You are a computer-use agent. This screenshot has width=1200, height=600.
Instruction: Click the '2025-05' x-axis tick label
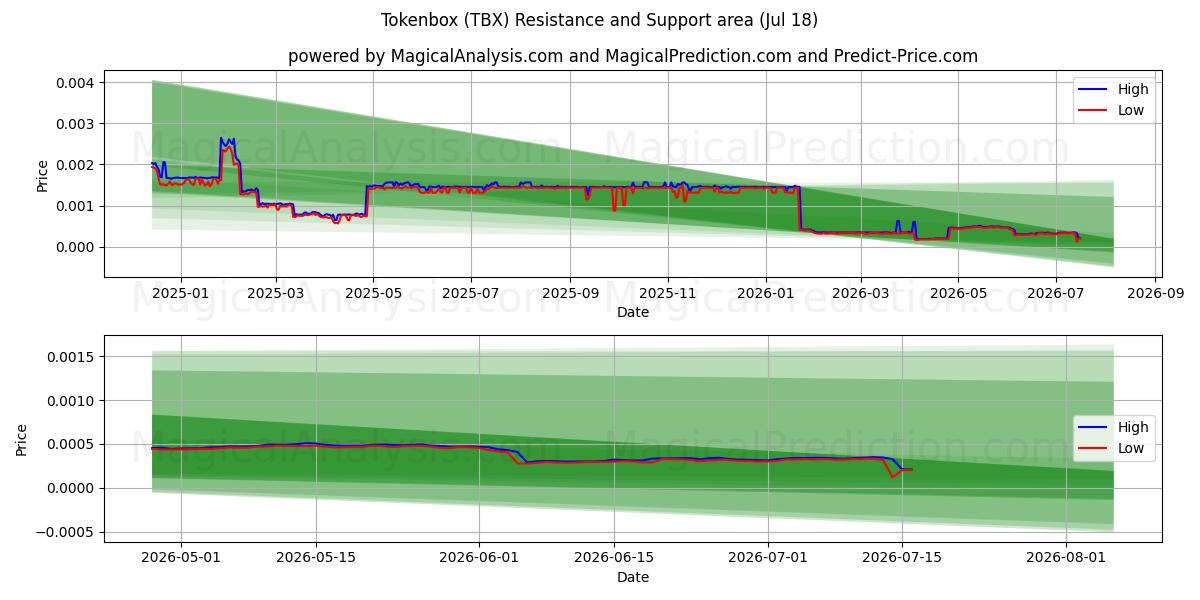click(x=374, y=294)
